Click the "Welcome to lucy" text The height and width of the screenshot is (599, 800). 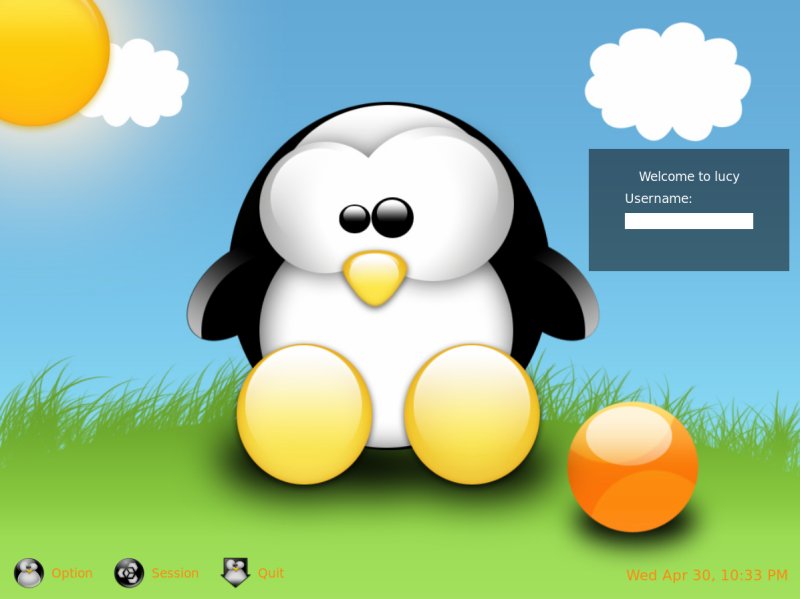689,177
